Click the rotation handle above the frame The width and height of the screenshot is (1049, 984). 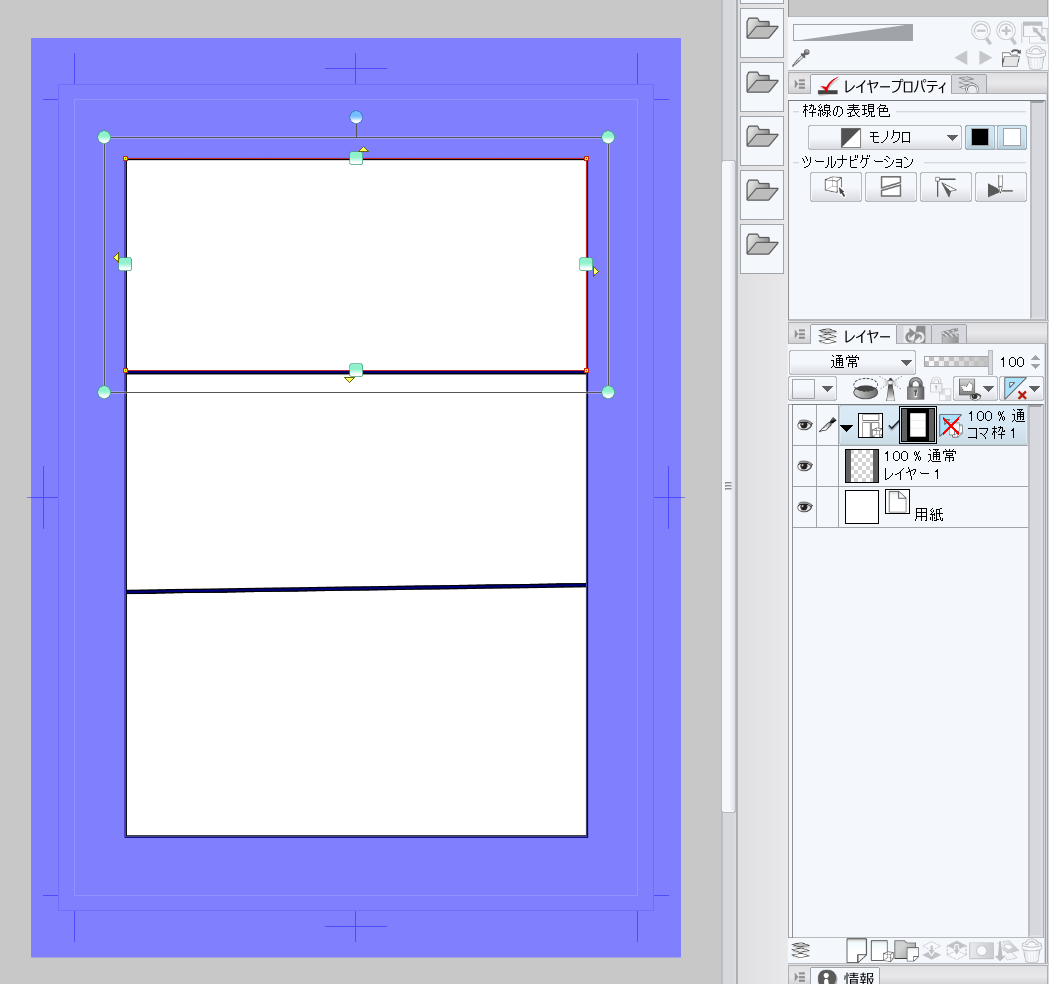click(356, 118)
